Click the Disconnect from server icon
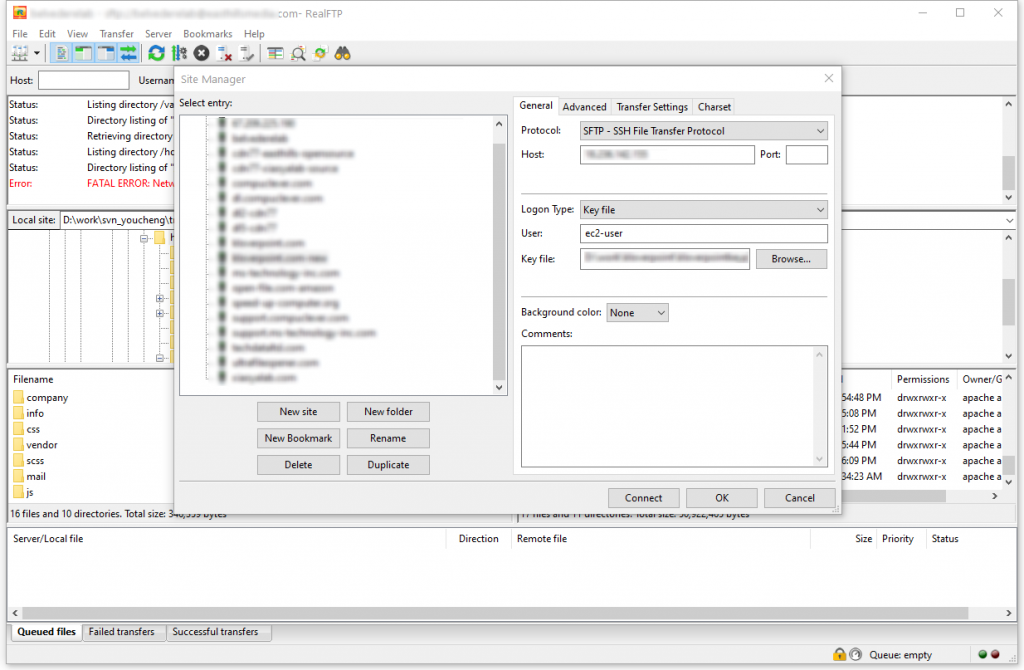1024x670 pixels. click(224, 53)
